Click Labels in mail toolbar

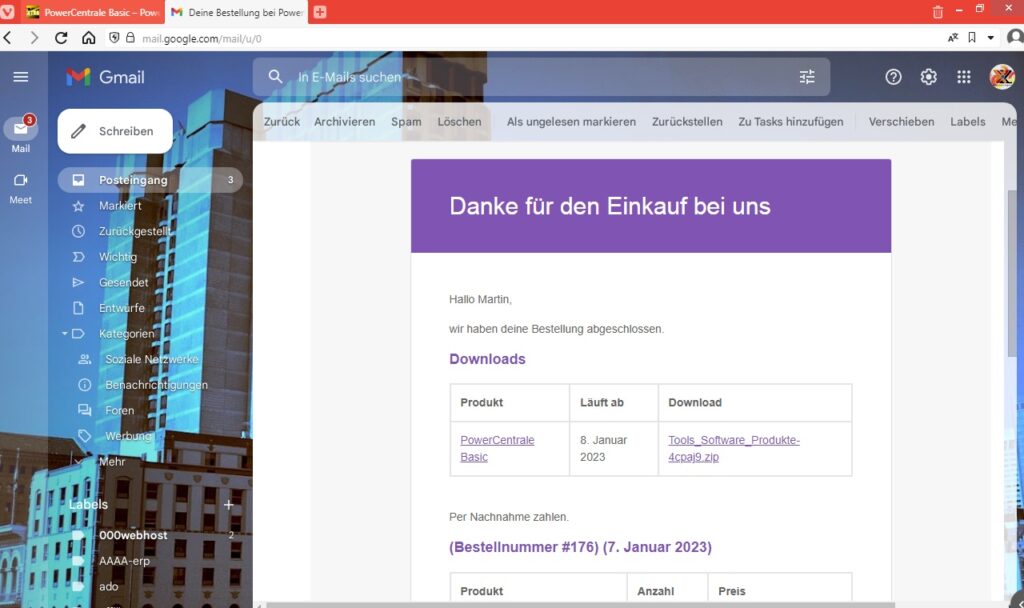click(x=968, y=121)
